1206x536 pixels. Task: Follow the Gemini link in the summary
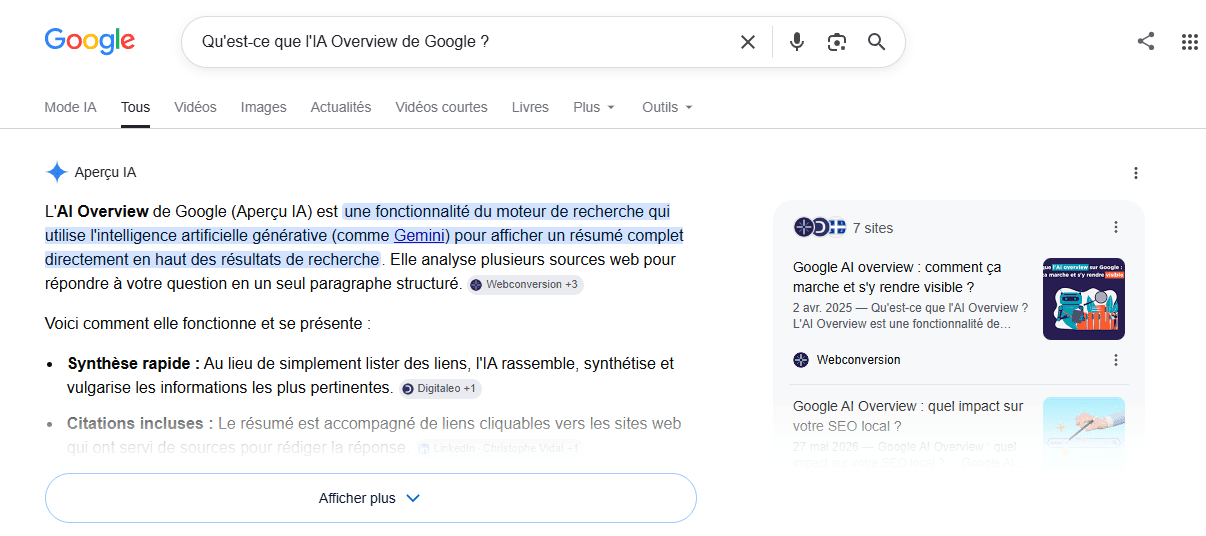(419, 236)
